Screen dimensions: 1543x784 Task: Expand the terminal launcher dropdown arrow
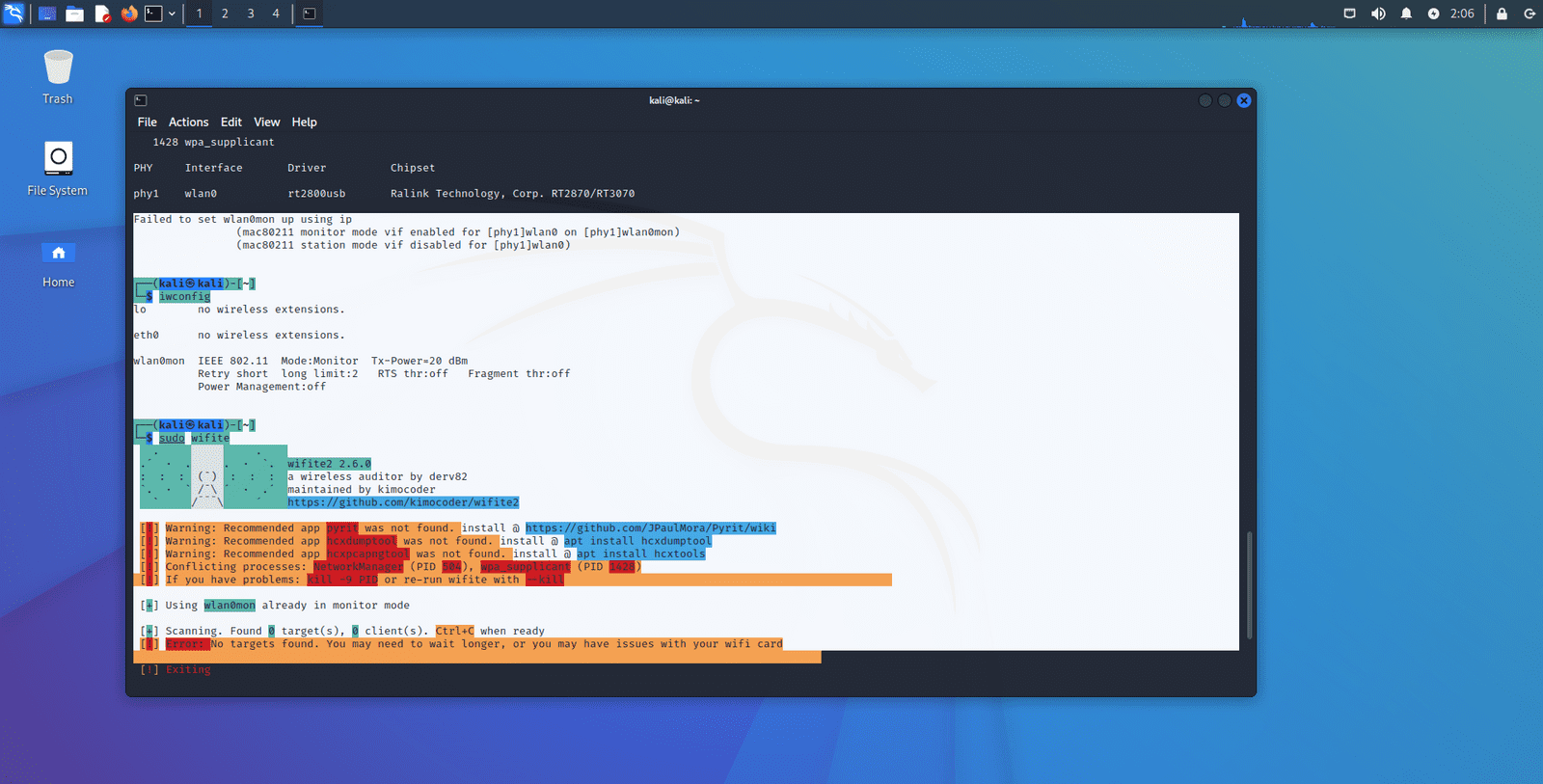(x=172, y=14)
